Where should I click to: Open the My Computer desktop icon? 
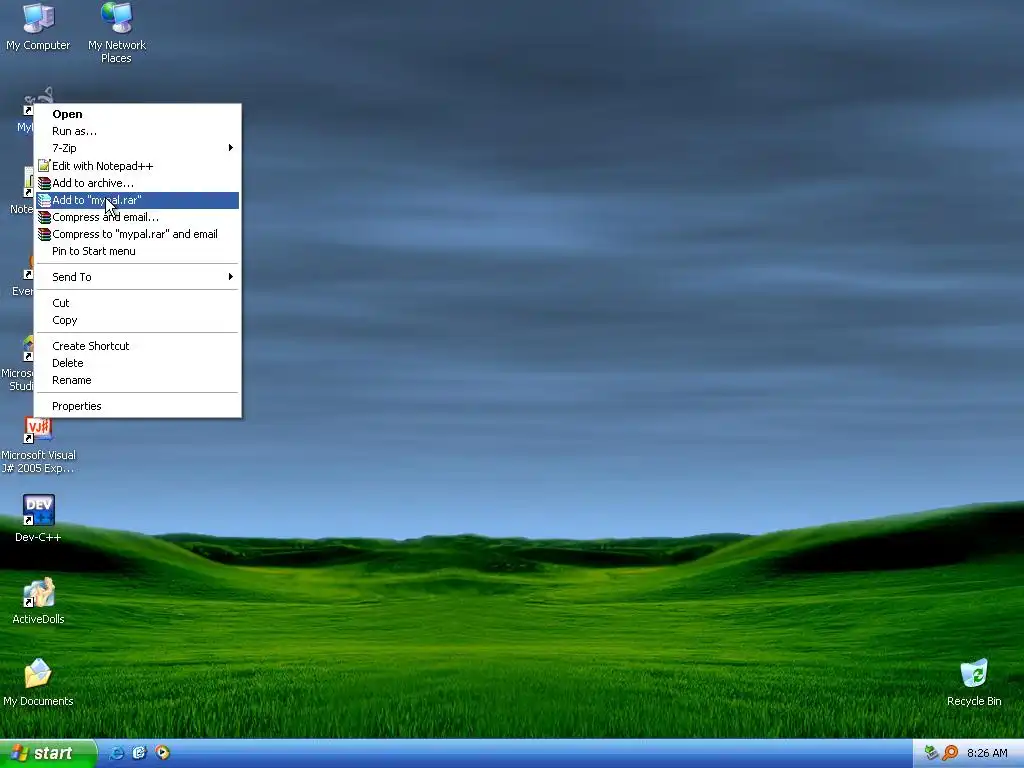point(38,27)
